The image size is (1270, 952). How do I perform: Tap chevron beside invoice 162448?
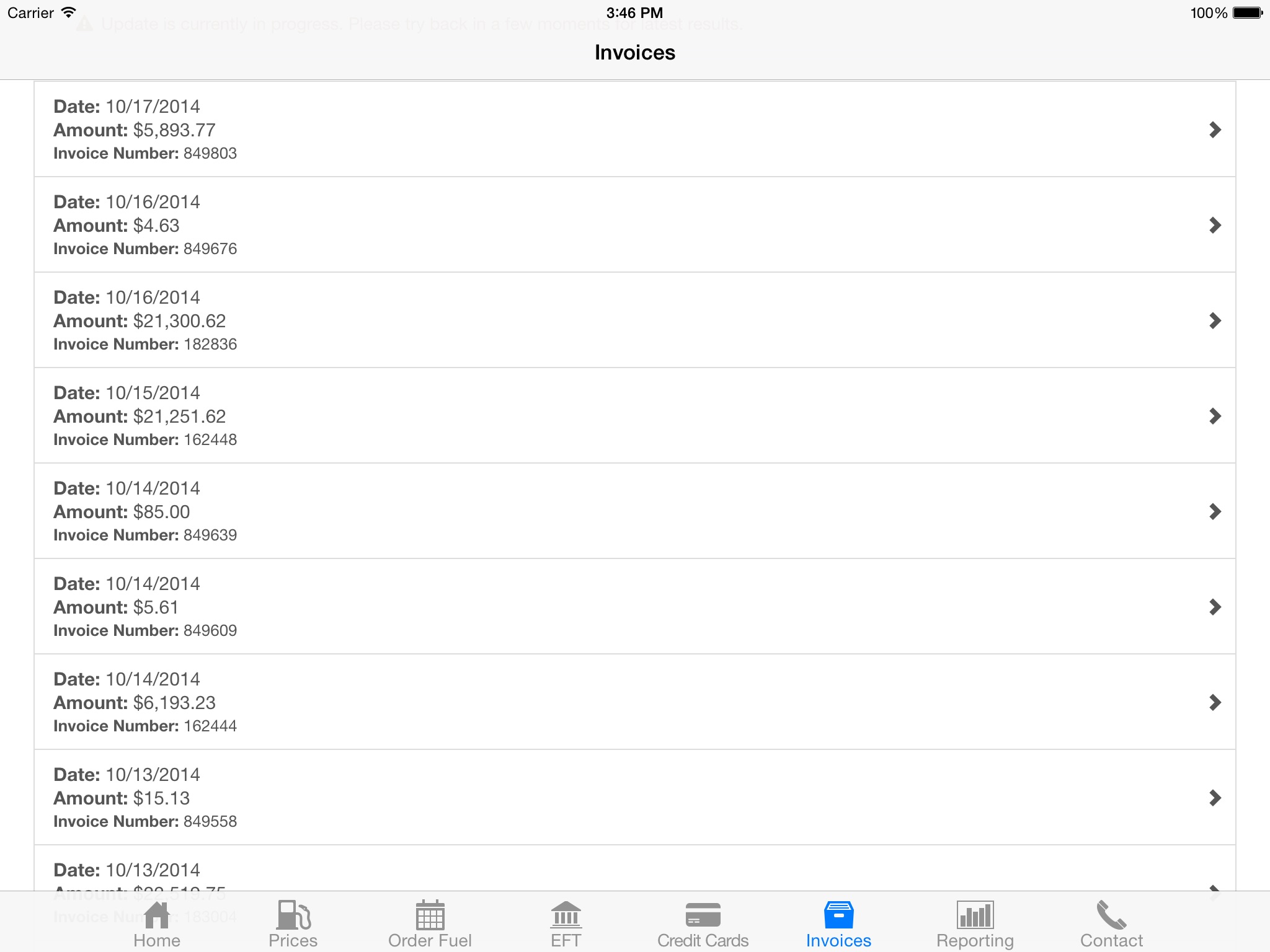pos(1215,416)
